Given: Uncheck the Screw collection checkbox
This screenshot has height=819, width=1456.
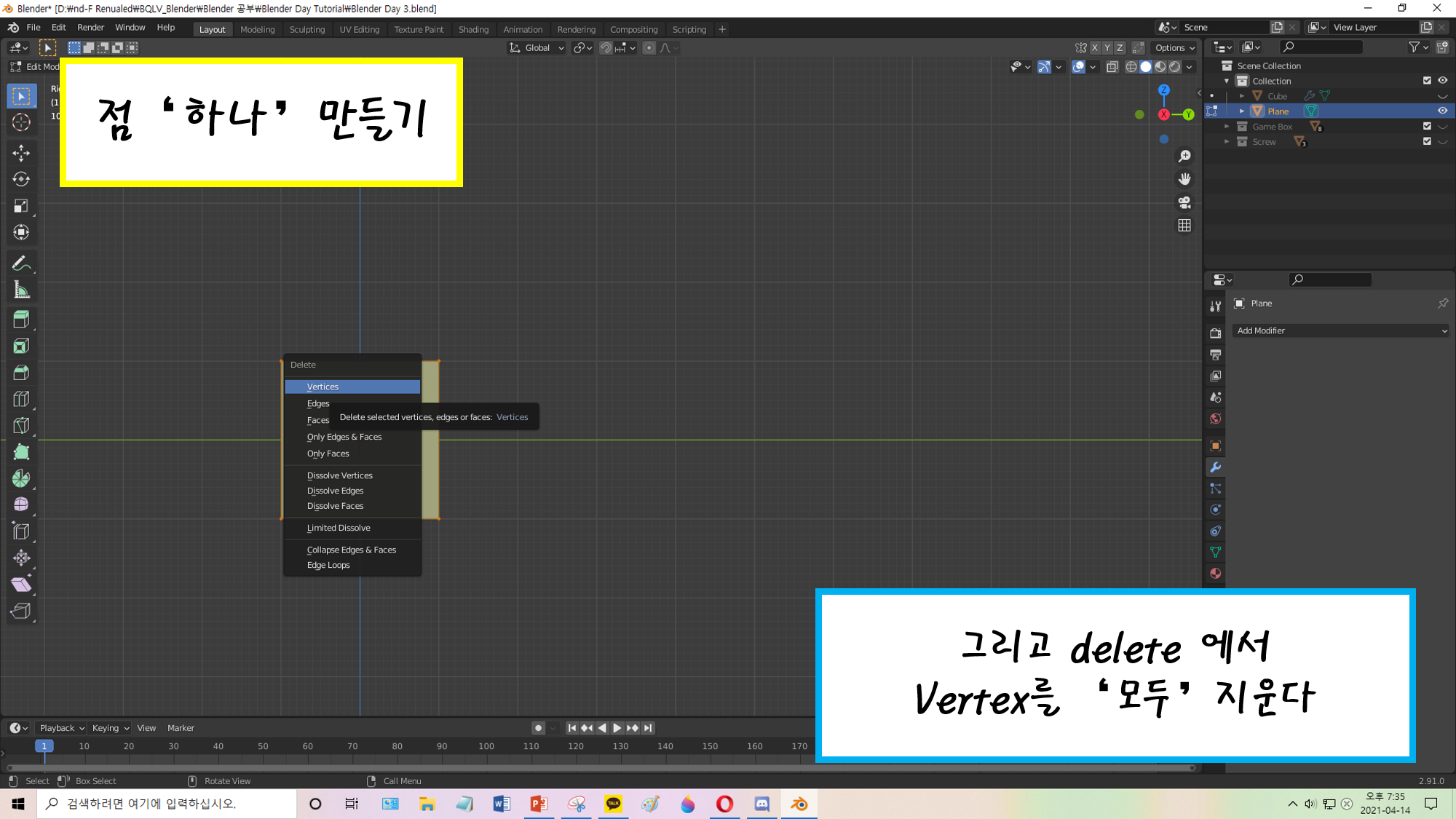Looking at the screenshot, I should (1427, 142).
